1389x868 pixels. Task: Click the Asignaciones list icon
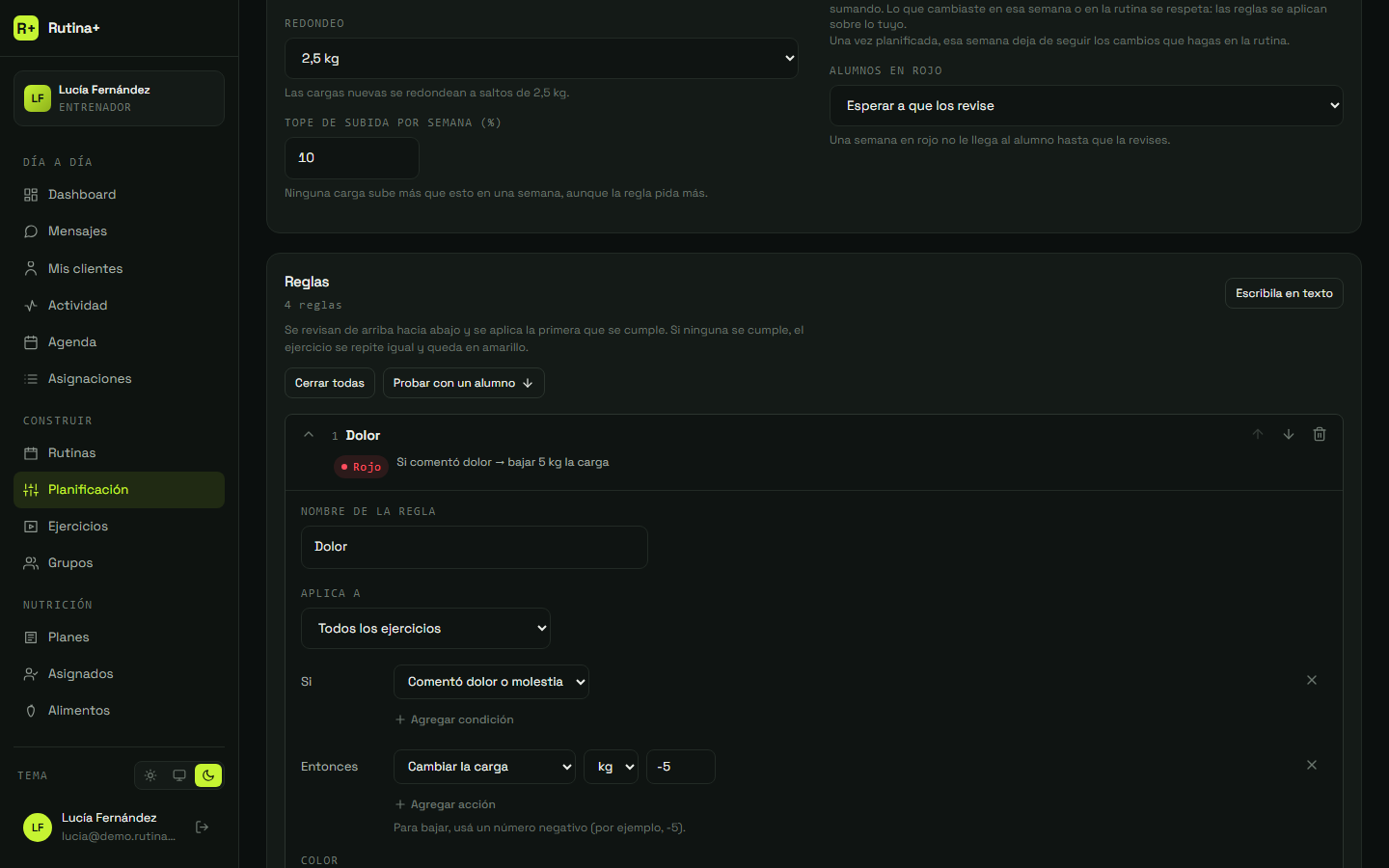tap(31, 379)
